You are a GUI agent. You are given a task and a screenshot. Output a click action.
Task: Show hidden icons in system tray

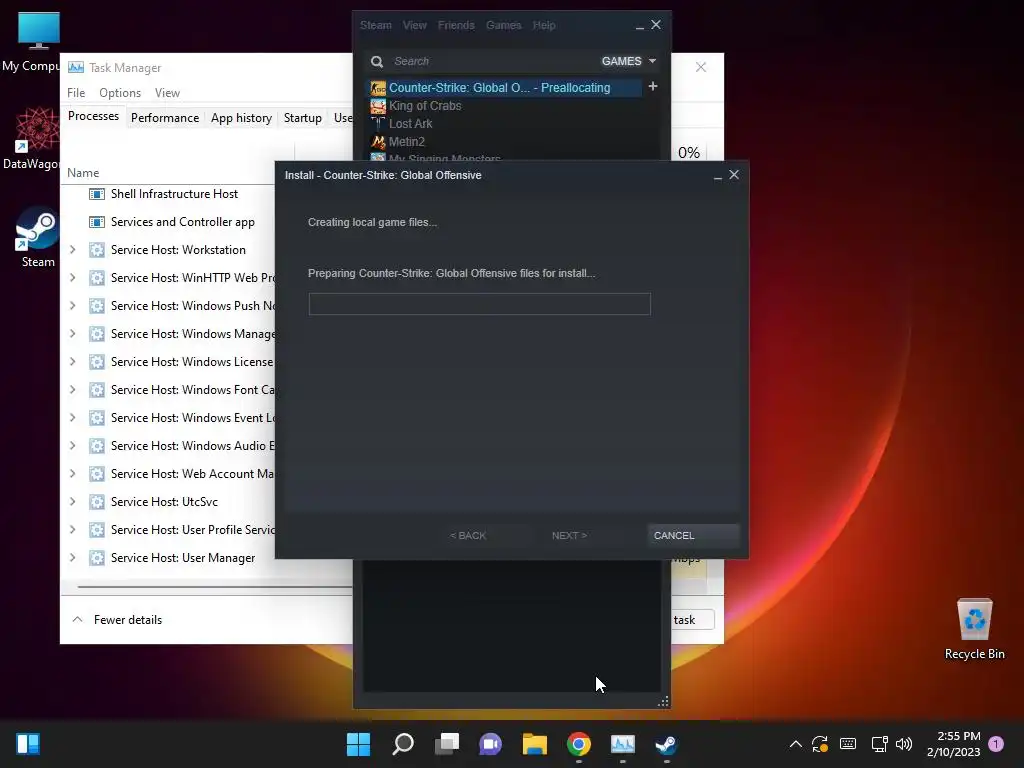point(795,744)
